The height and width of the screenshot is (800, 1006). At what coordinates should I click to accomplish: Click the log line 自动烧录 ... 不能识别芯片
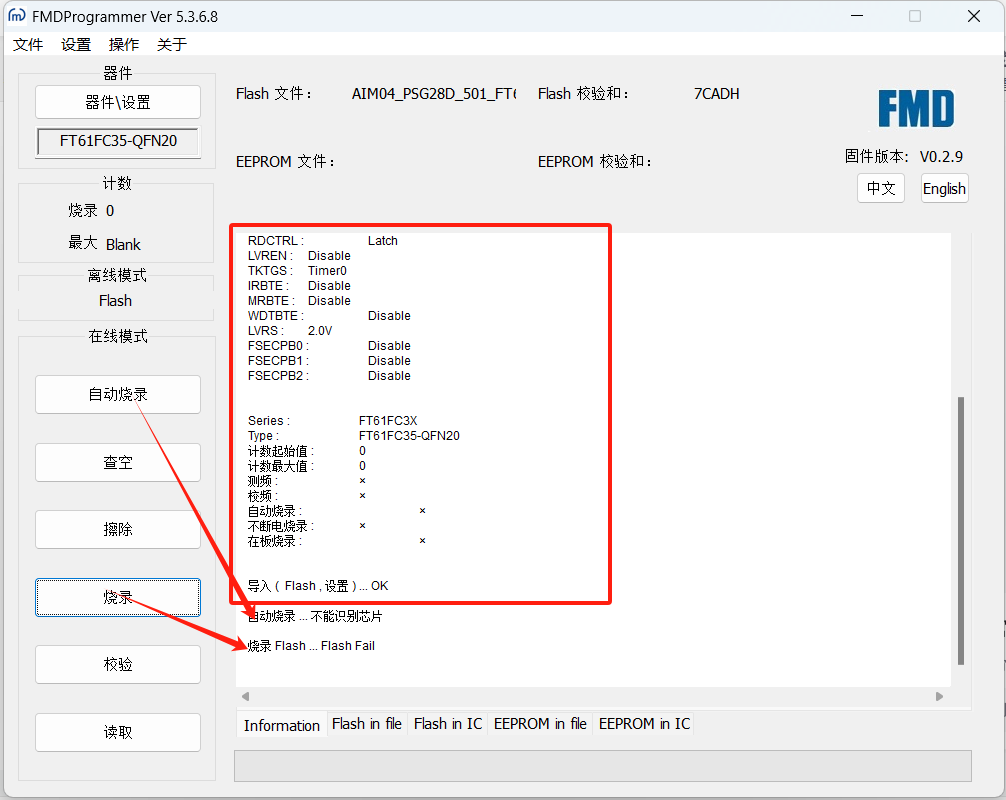point(315,616)
